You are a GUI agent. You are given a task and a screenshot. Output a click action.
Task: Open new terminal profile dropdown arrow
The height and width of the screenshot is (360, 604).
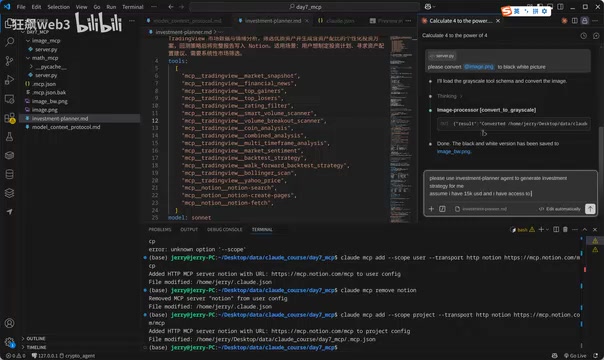[547, 229]
